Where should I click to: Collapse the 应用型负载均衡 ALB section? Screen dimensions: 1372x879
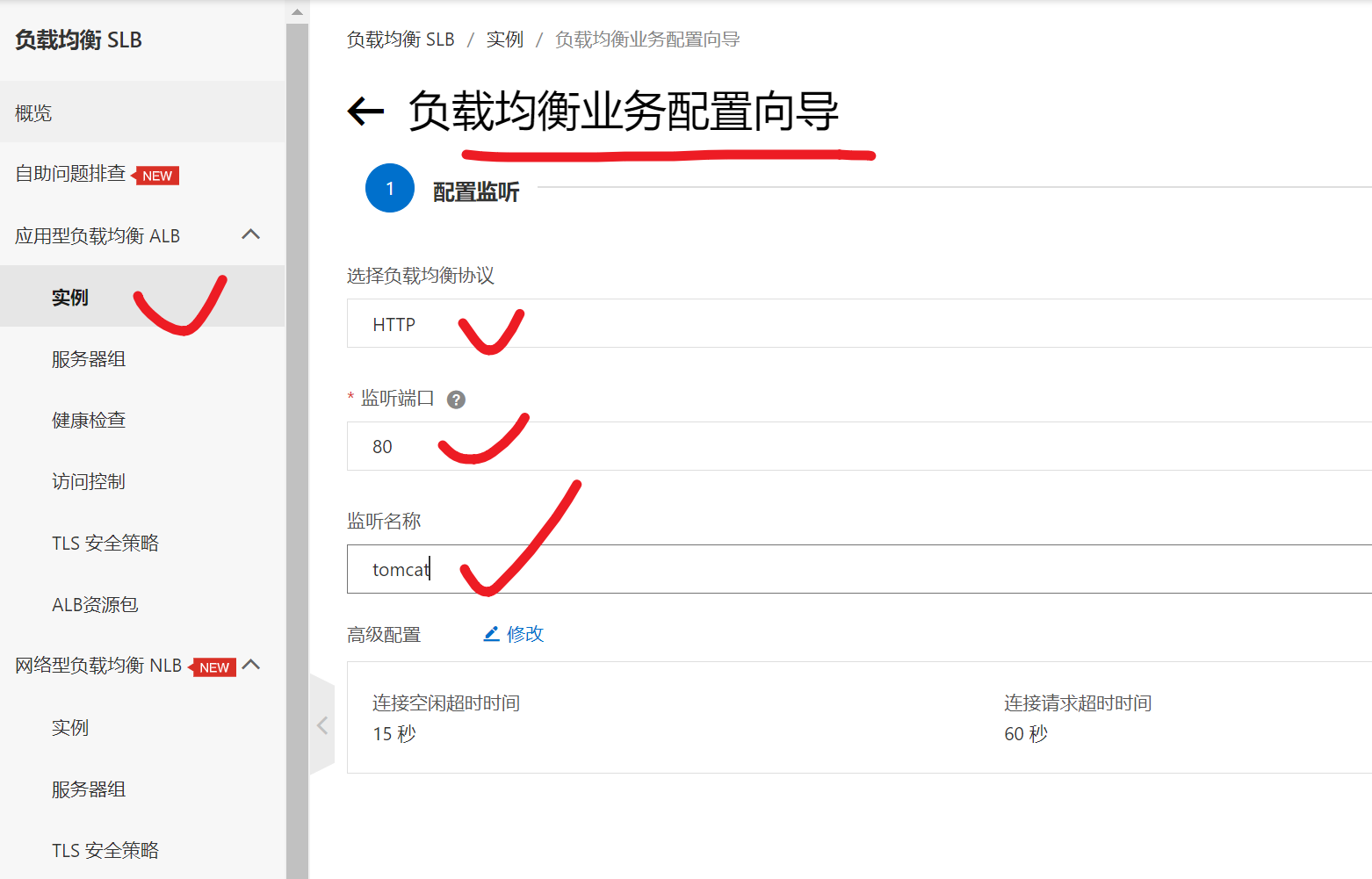pos(251,234)
